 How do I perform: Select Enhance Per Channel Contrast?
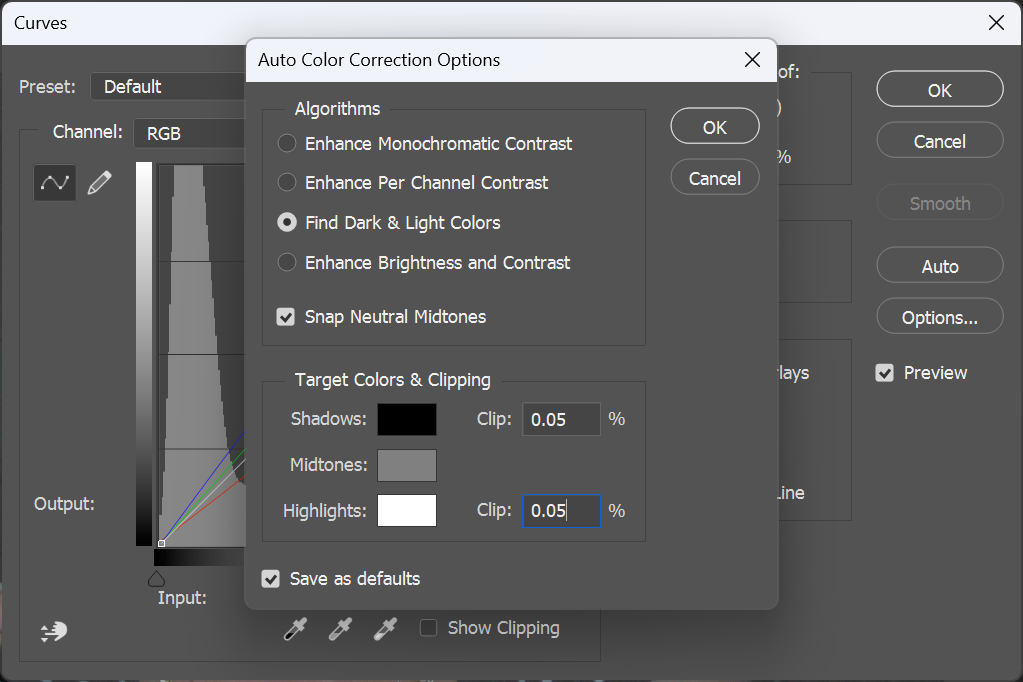click(287, 183)
